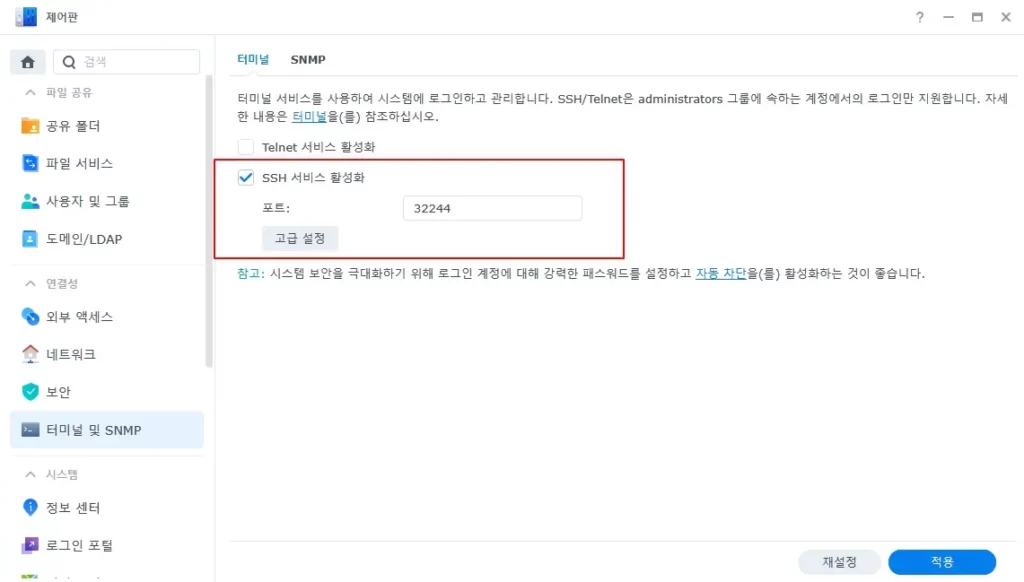Collapse the 연결성 section chevron

click(30, 283)
